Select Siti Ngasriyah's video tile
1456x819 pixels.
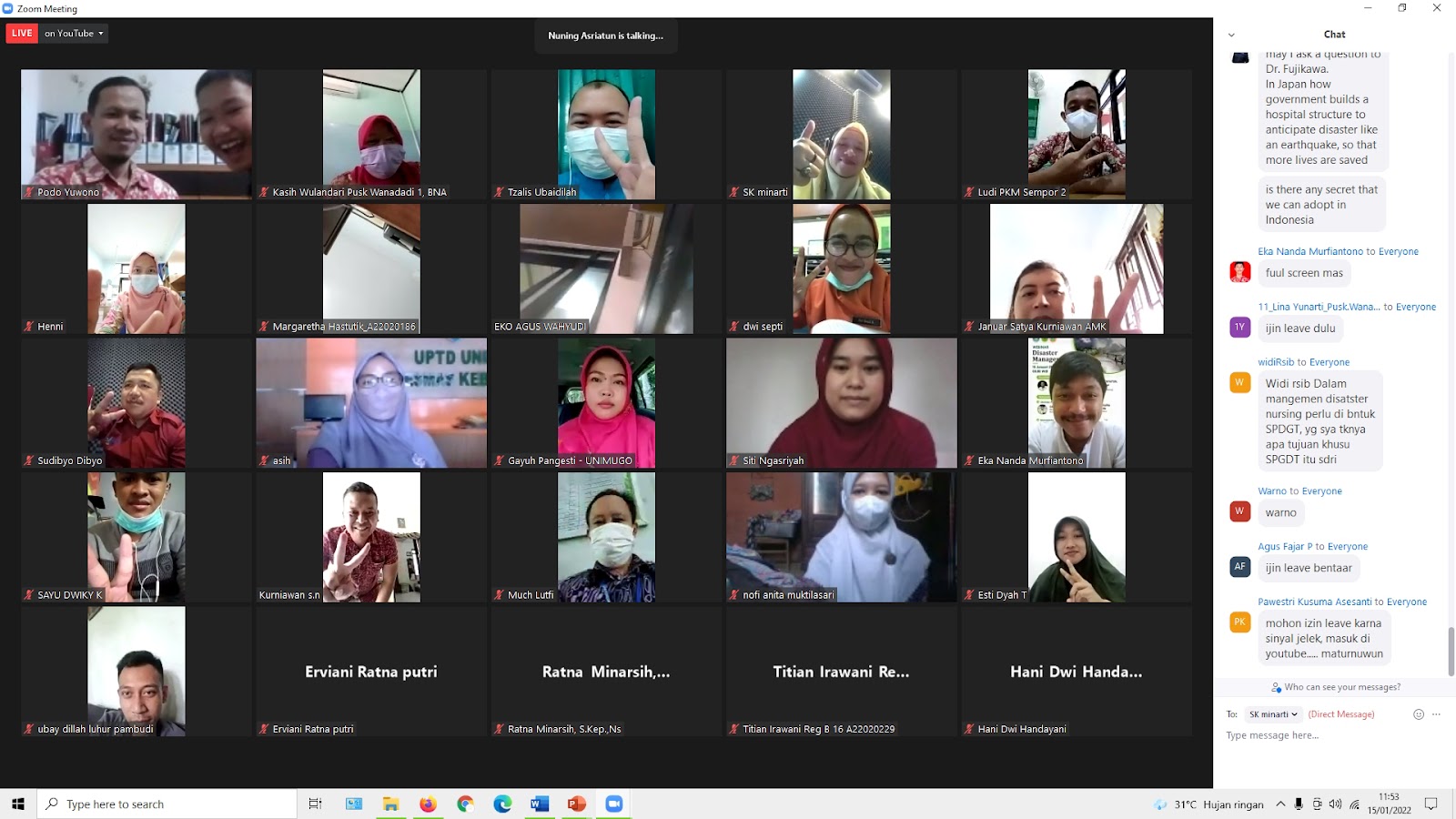842,403
